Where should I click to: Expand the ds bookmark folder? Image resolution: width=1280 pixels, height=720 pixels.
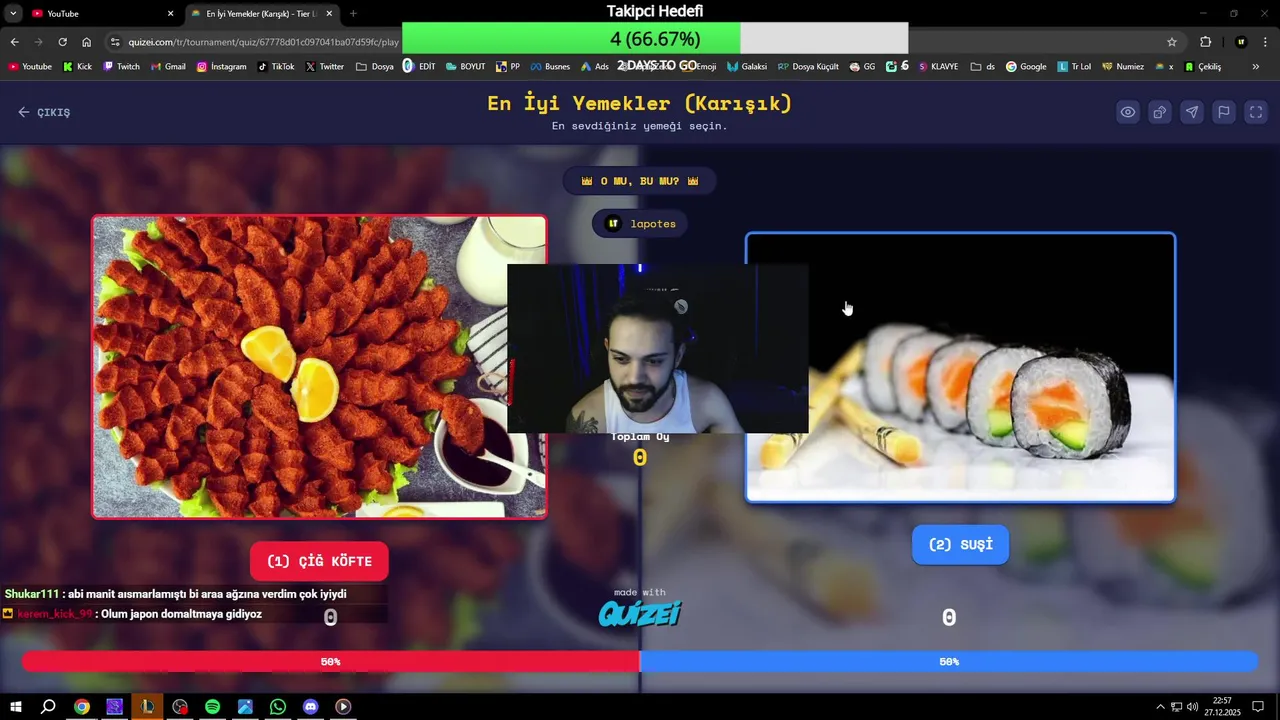pyautogui.click(x=983, y=67)
